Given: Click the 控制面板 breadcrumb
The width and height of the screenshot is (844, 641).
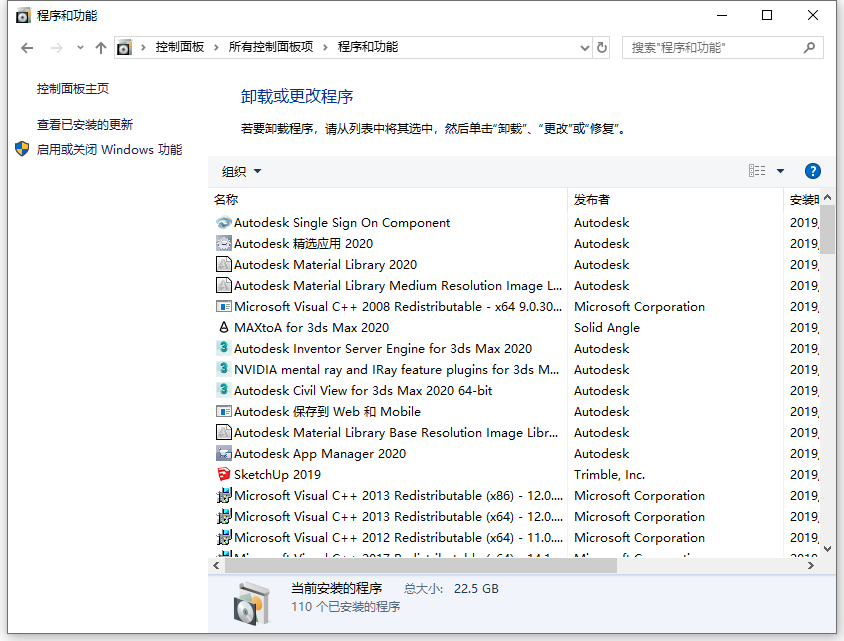Looking at the screenshot, I should click(x=180, y=47).
